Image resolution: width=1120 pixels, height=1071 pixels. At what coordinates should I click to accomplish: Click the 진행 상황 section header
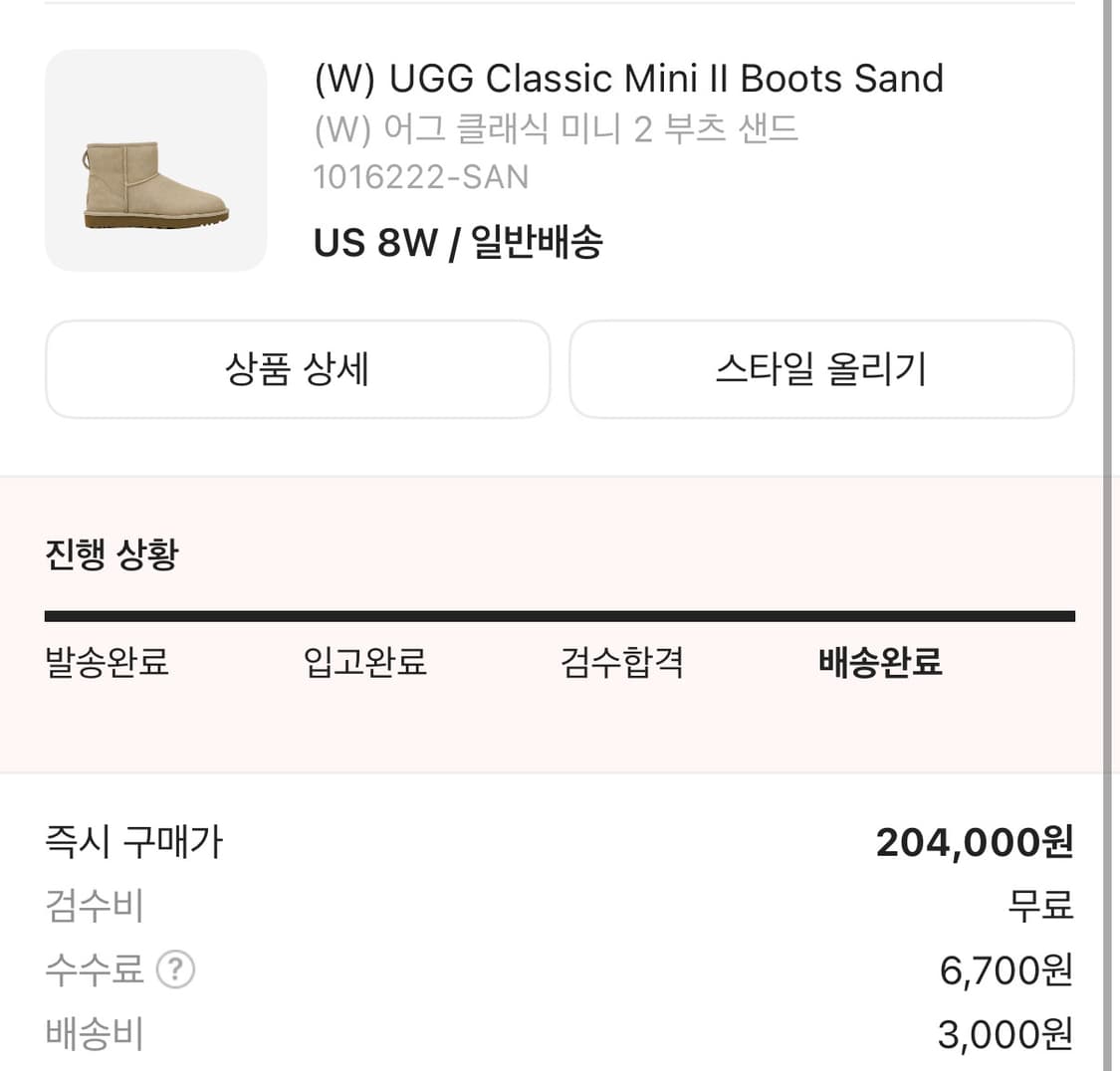click(109, 554)
